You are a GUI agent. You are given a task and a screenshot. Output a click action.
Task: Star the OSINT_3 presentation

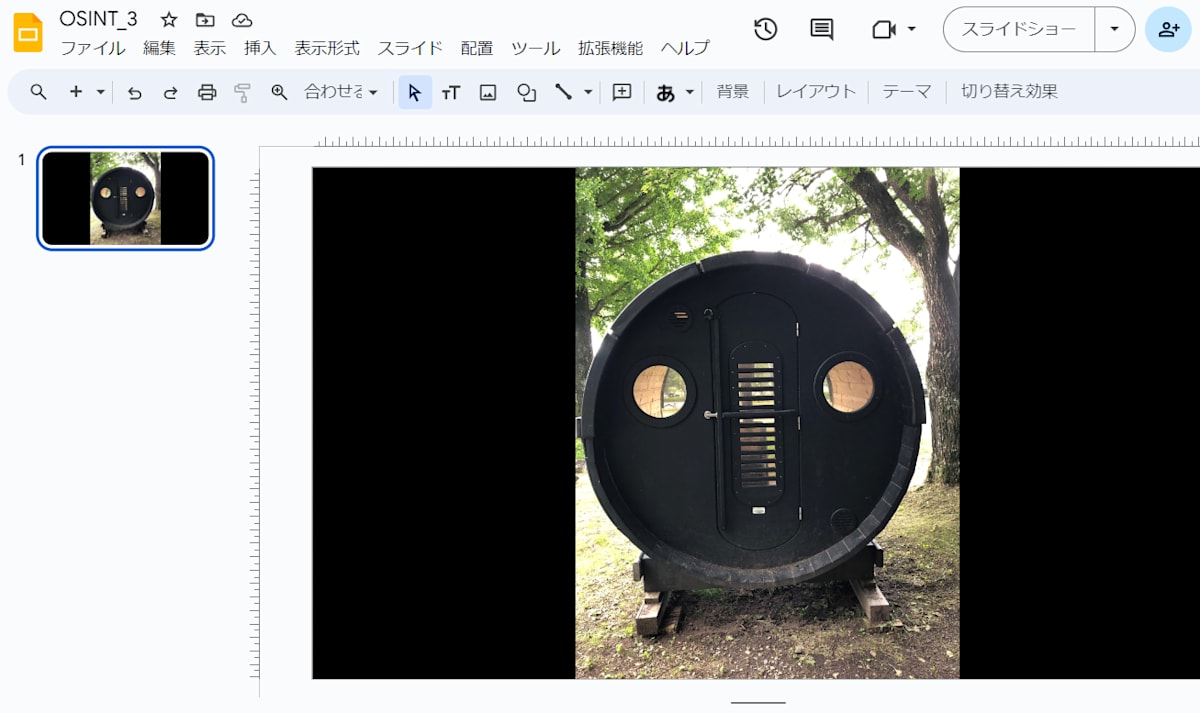pos(169,19)
